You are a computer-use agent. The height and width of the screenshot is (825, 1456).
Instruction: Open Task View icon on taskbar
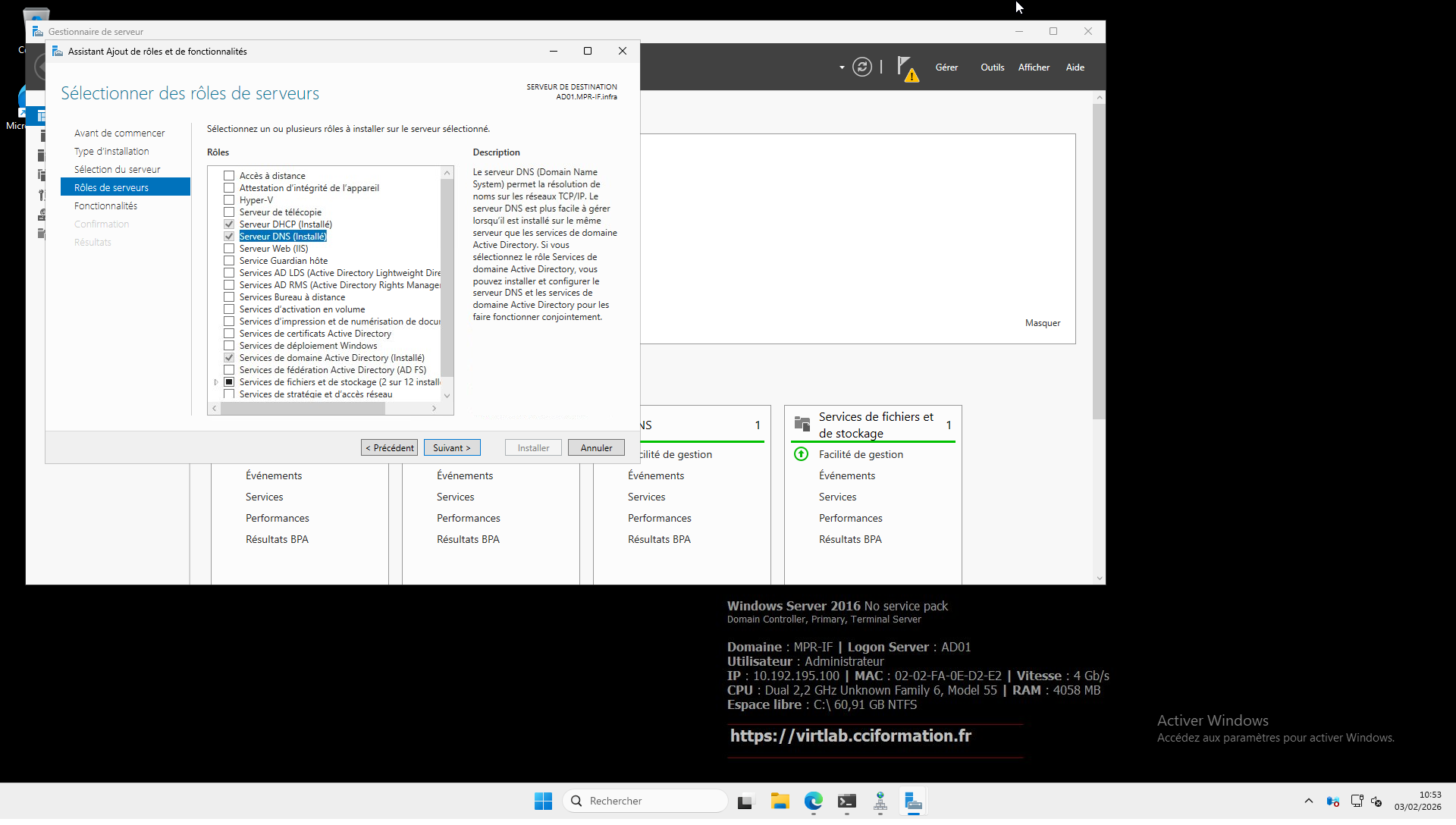tap(746, 801)
